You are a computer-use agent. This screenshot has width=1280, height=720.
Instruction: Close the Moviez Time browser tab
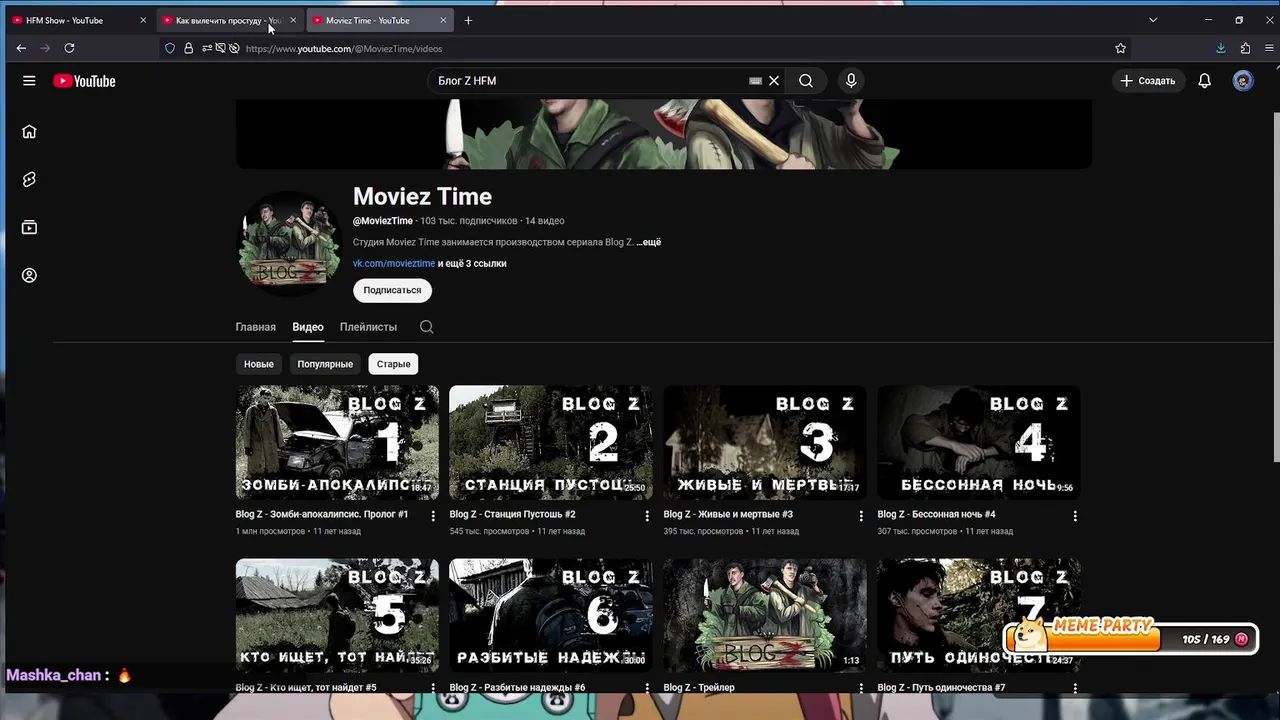(x=443, y=20)
